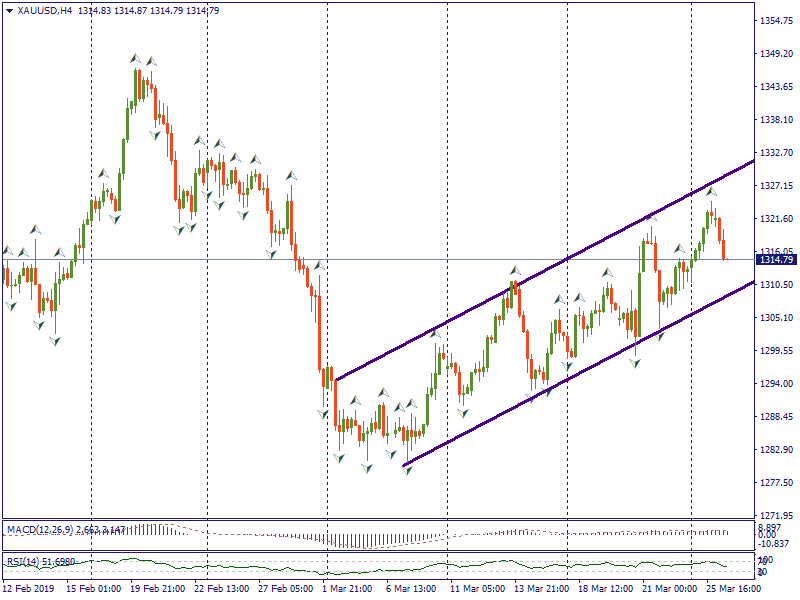Open the dropdown arrow beside XAUUSD,H4
800x600 pixels.
(9, 10)
